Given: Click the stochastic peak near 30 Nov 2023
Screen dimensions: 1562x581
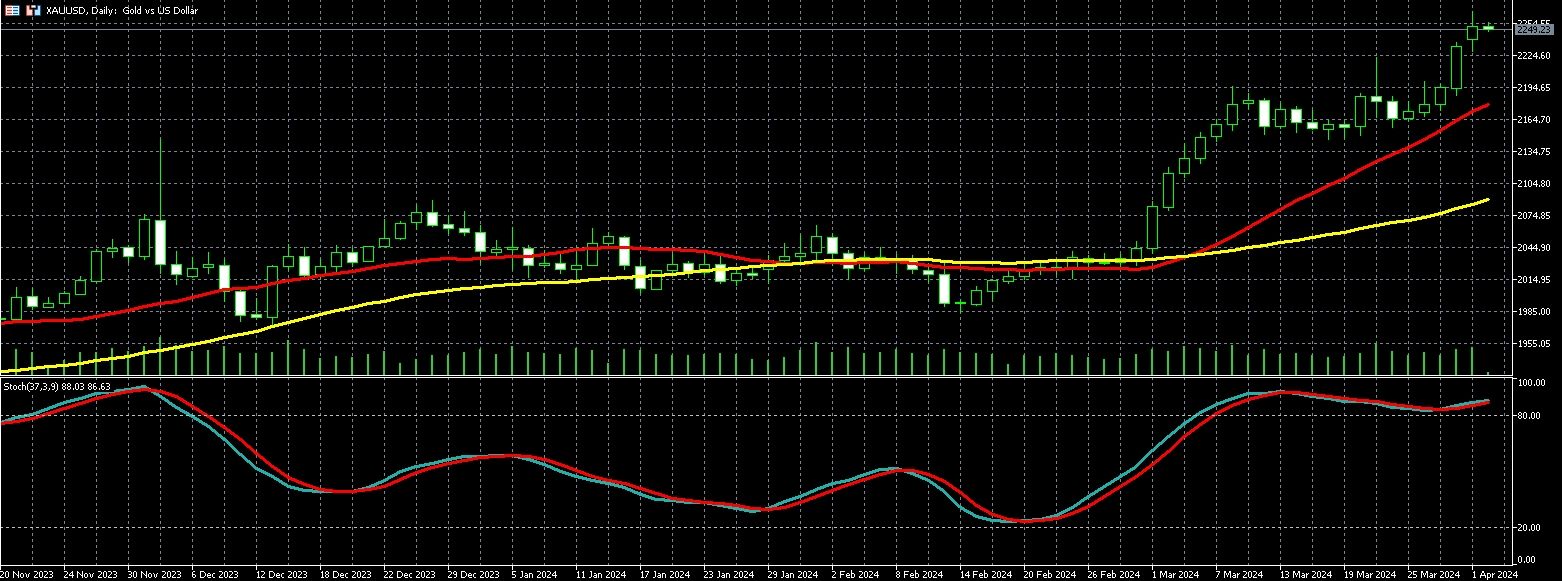Looking at the screenshot, I should pos(143,387).
